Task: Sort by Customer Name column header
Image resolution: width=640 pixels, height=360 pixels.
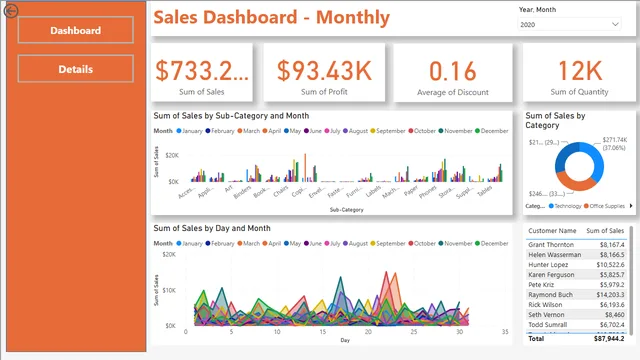Action: click(552, 231)
